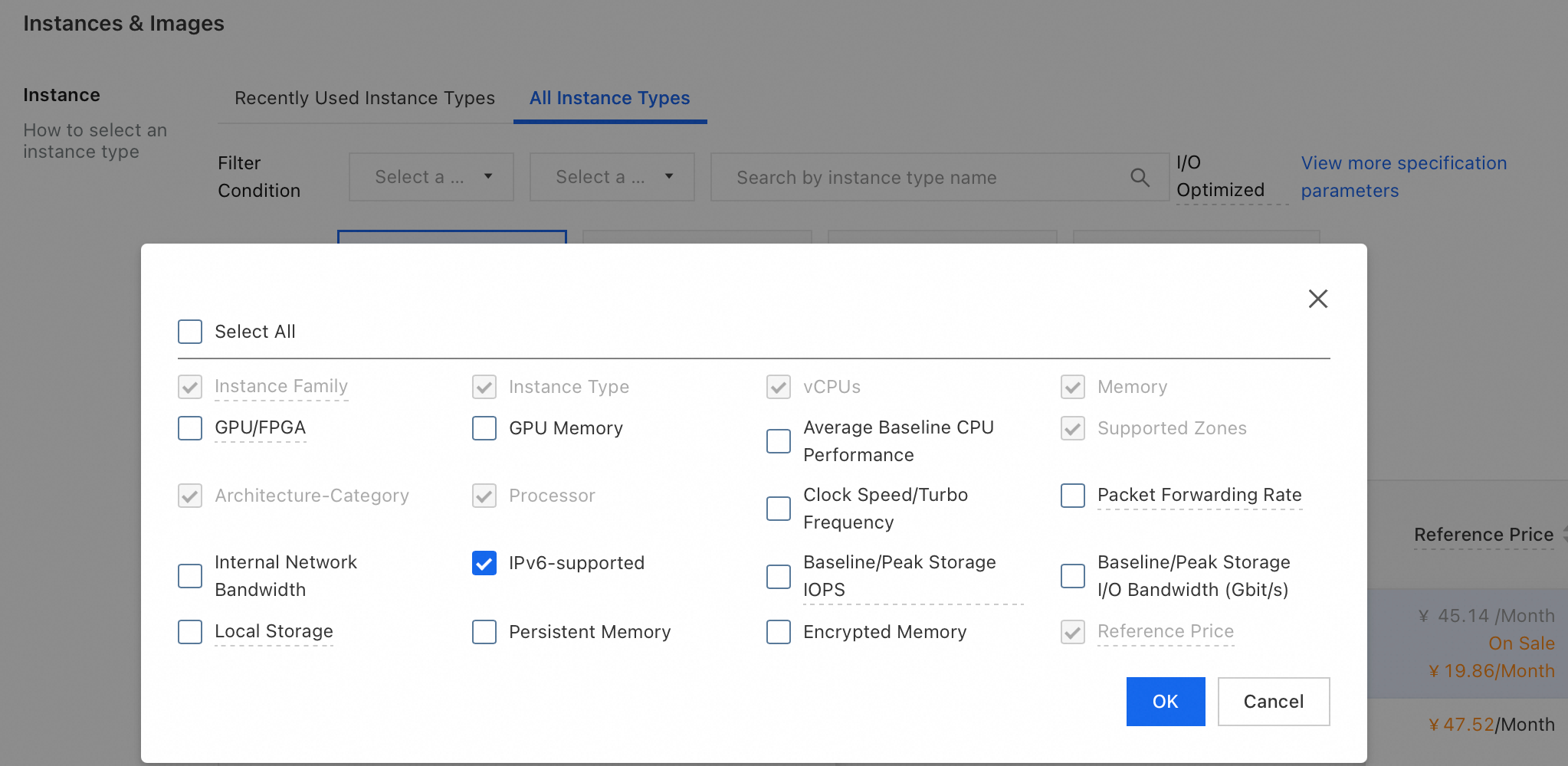This screenshot has width=1568, height=766.
Task: Uncheck the IPv6-supported checkbox
Action: pos(484,563)
